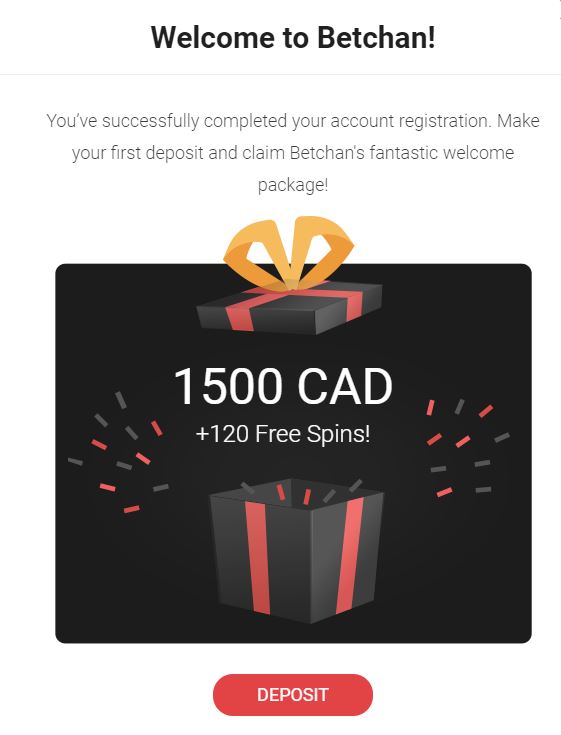Click the "1500 CAD" bonus amount
The image size is (561, 735).
[283, 386]
